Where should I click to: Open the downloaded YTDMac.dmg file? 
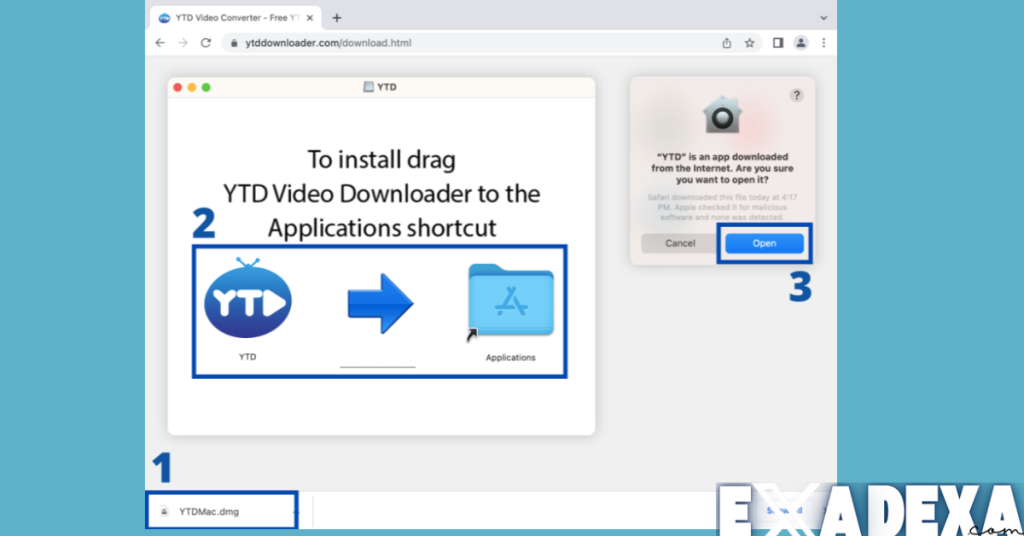click(x=221, y=511)
